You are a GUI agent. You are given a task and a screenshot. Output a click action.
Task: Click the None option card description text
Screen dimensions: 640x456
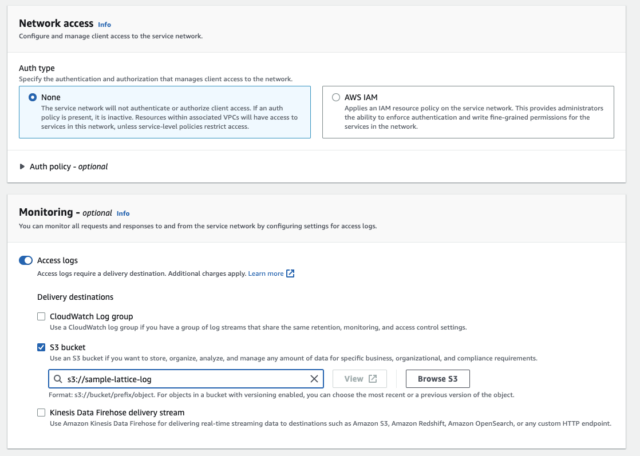169,117
